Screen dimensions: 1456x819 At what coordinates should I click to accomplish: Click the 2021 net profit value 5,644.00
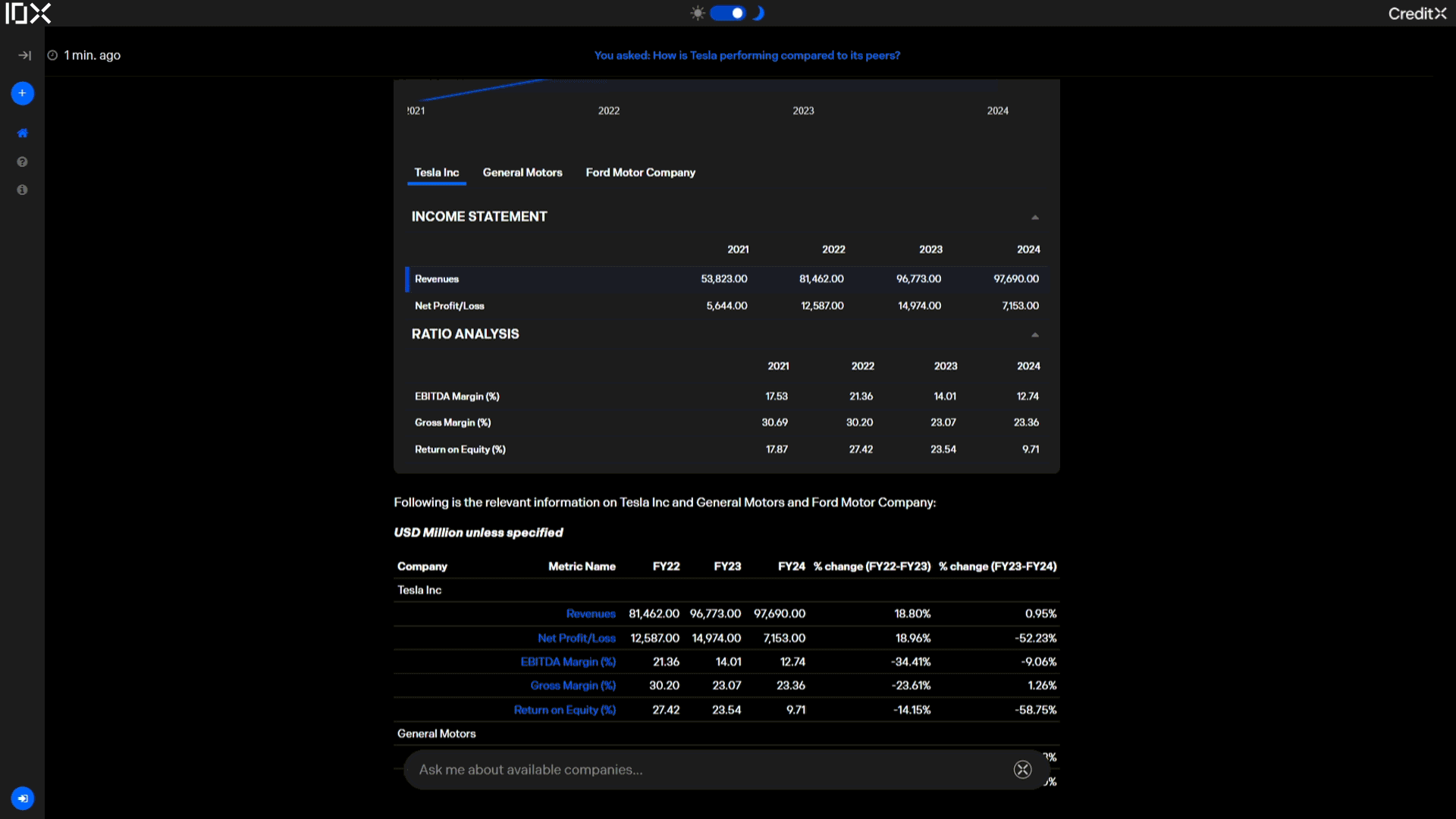click(726, 306)
